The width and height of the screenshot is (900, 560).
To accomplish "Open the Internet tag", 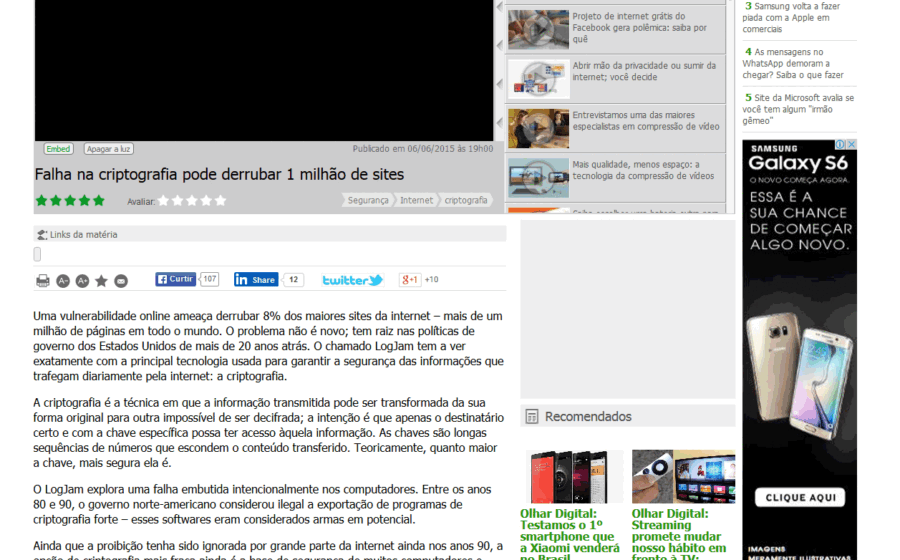I will (417, 200).
